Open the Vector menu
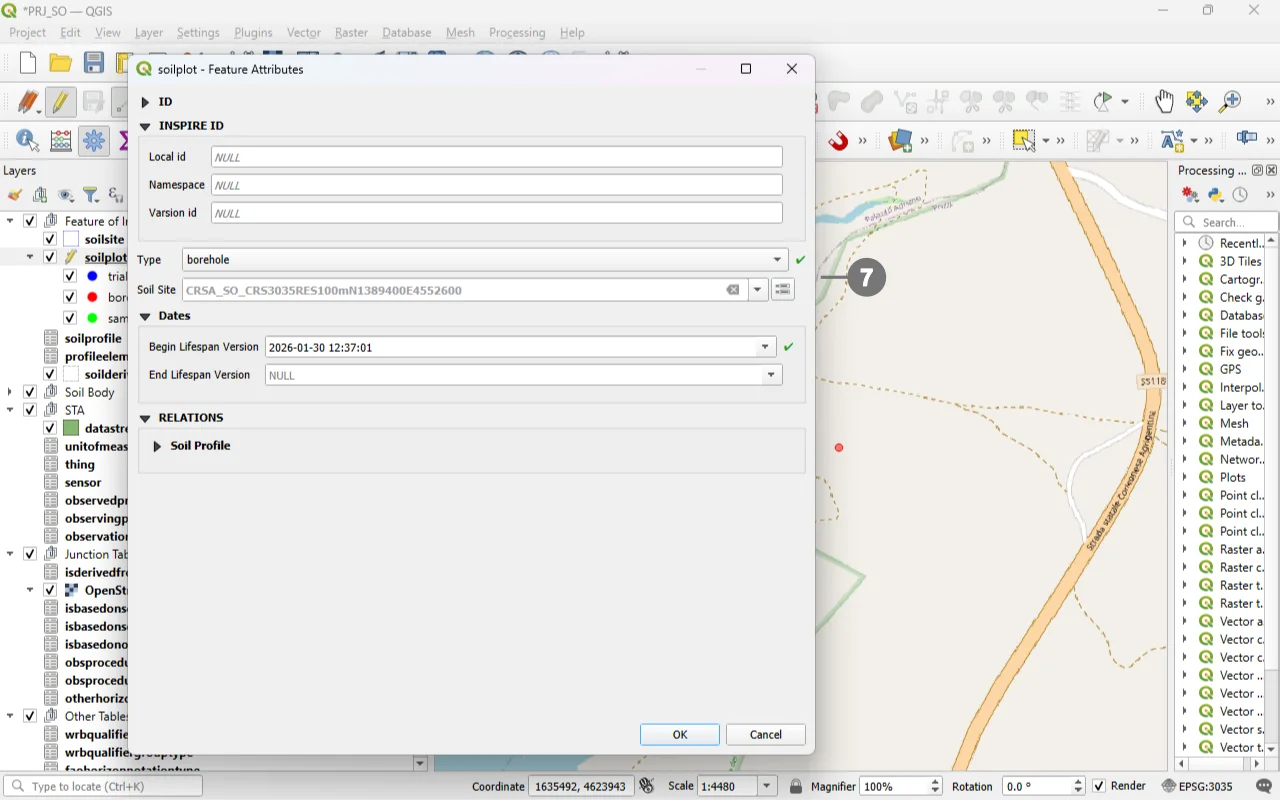Screen dimensions: 1280x800 304,32
